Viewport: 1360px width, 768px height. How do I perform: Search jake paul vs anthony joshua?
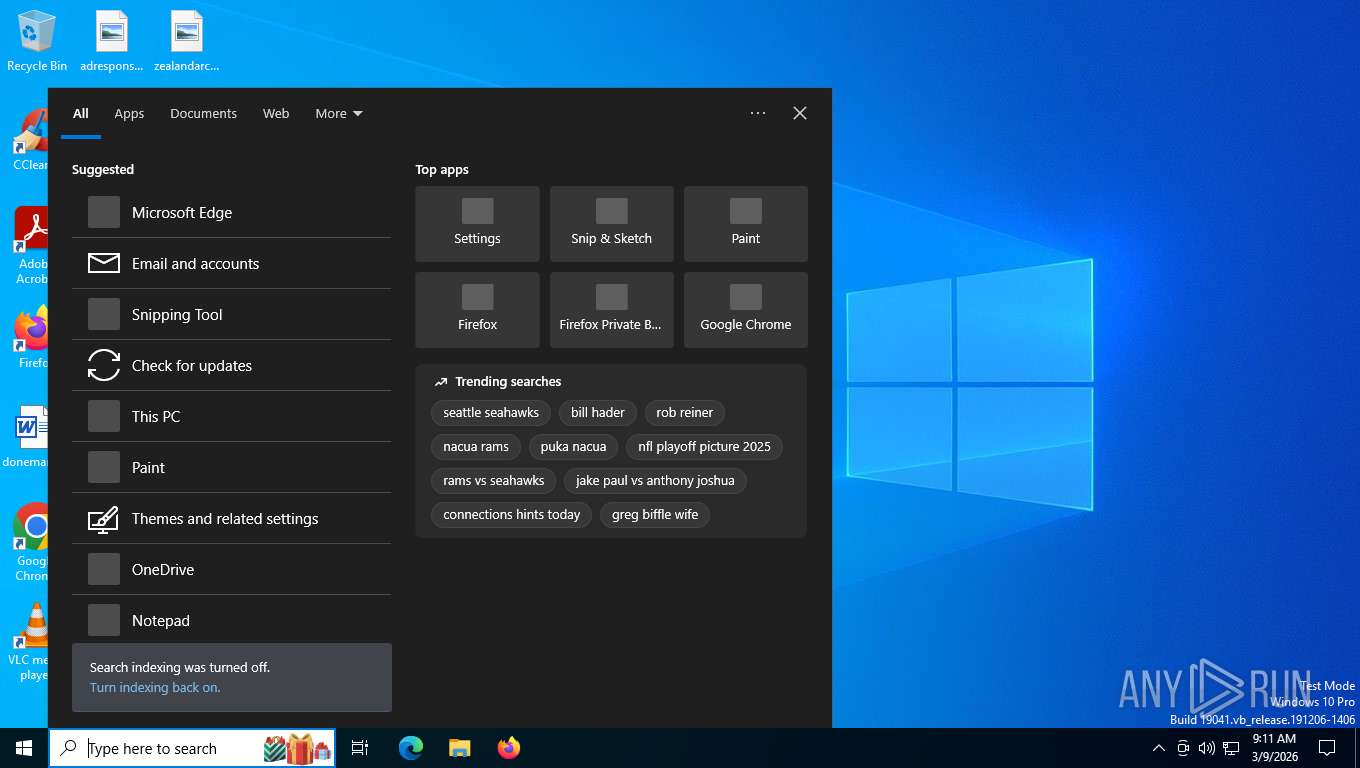click(655, 480)
